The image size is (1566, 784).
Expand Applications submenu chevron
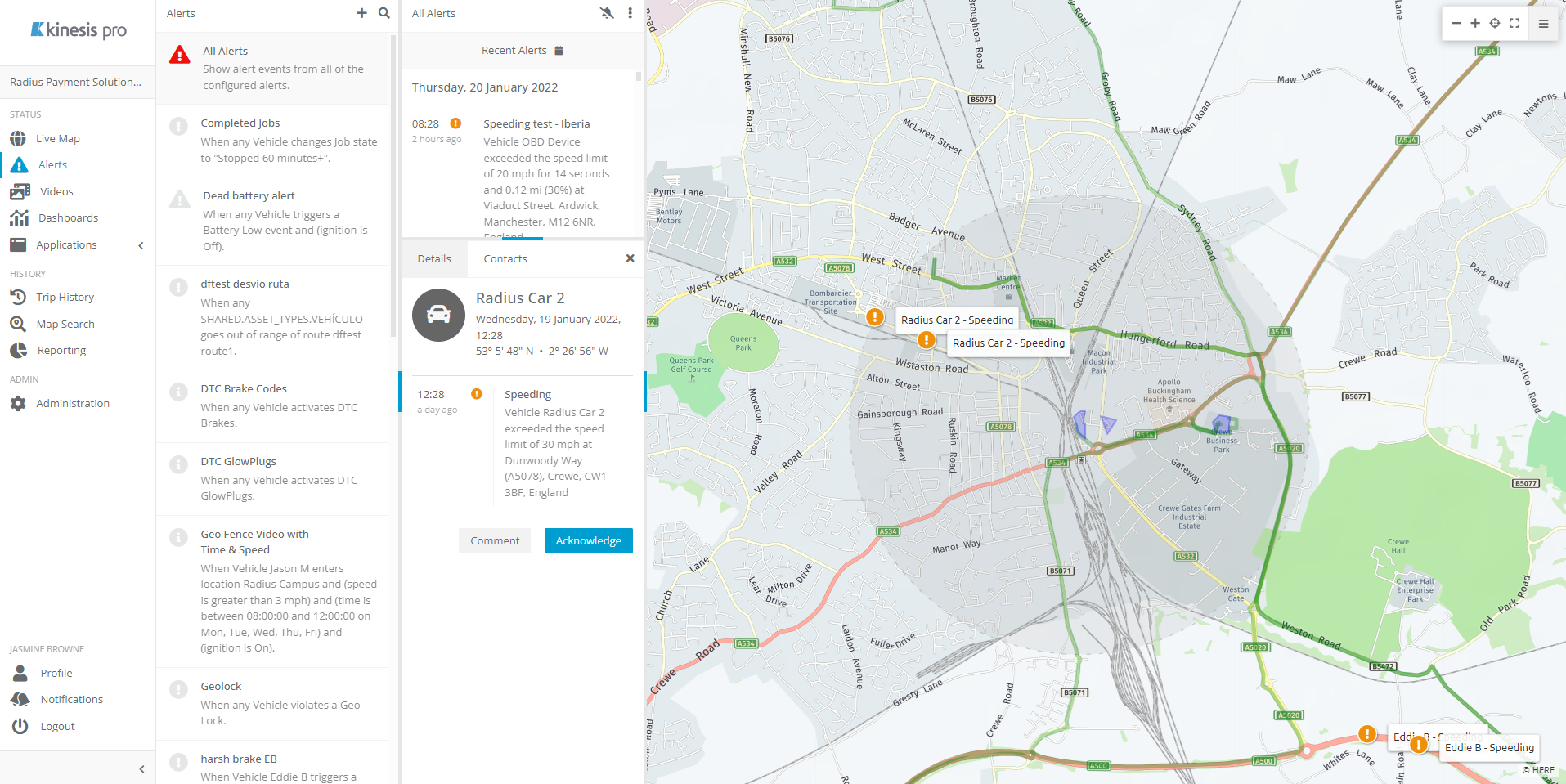tap(141, 245)
